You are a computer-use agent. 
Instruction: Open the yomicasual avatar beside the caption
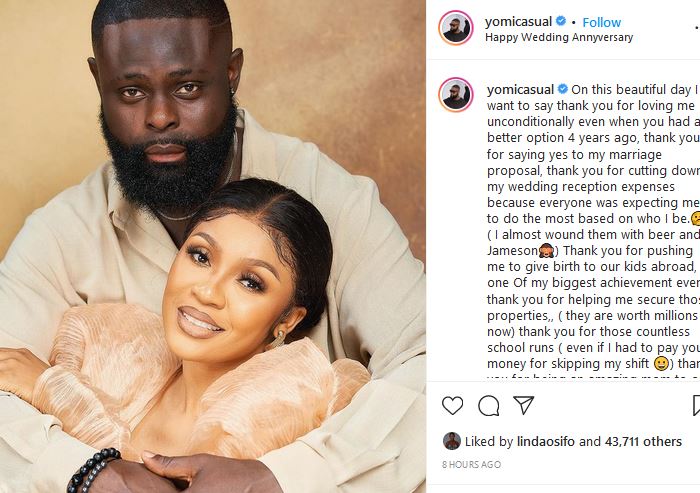455,95
